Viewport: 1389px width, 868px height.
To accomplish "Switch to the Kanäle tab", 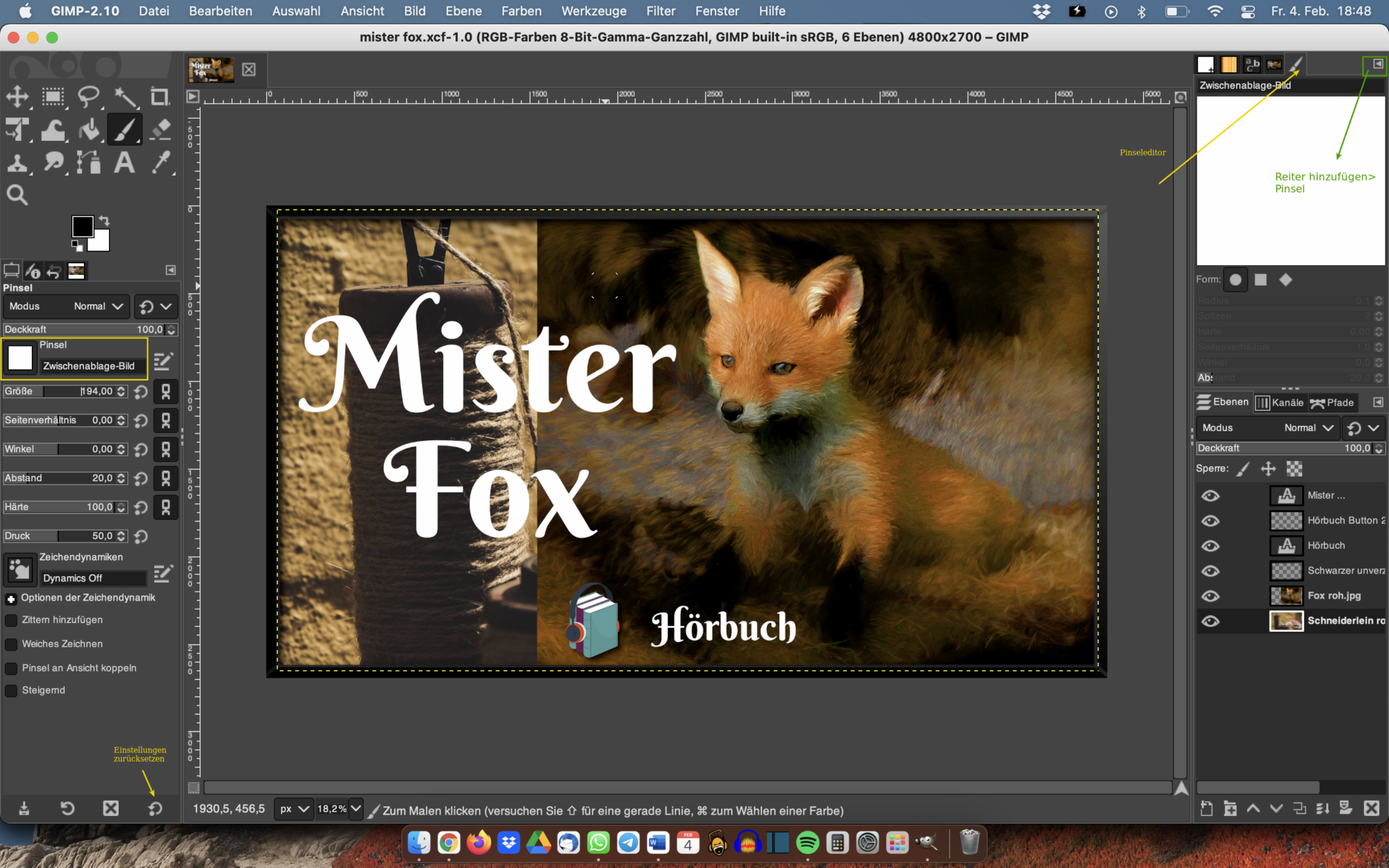I will point(1279,403).
